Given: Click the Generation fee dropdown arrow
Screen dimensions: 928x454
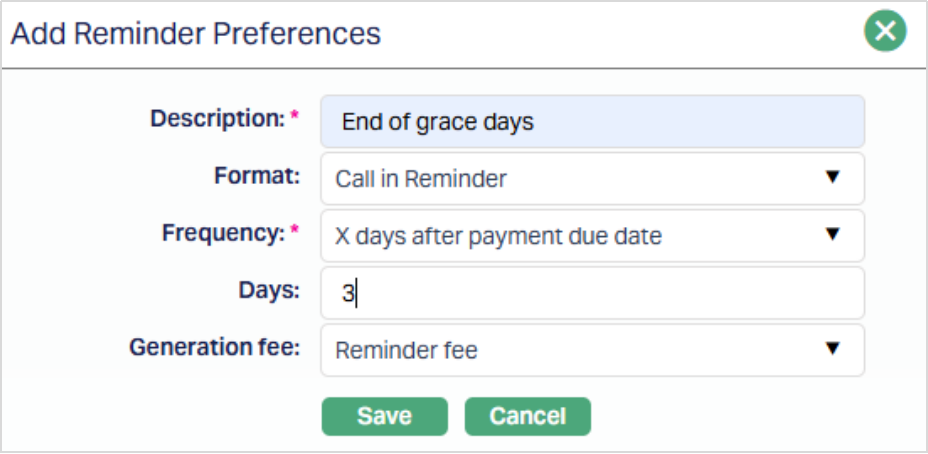Looking at the screenshot, I should (832, 349).
